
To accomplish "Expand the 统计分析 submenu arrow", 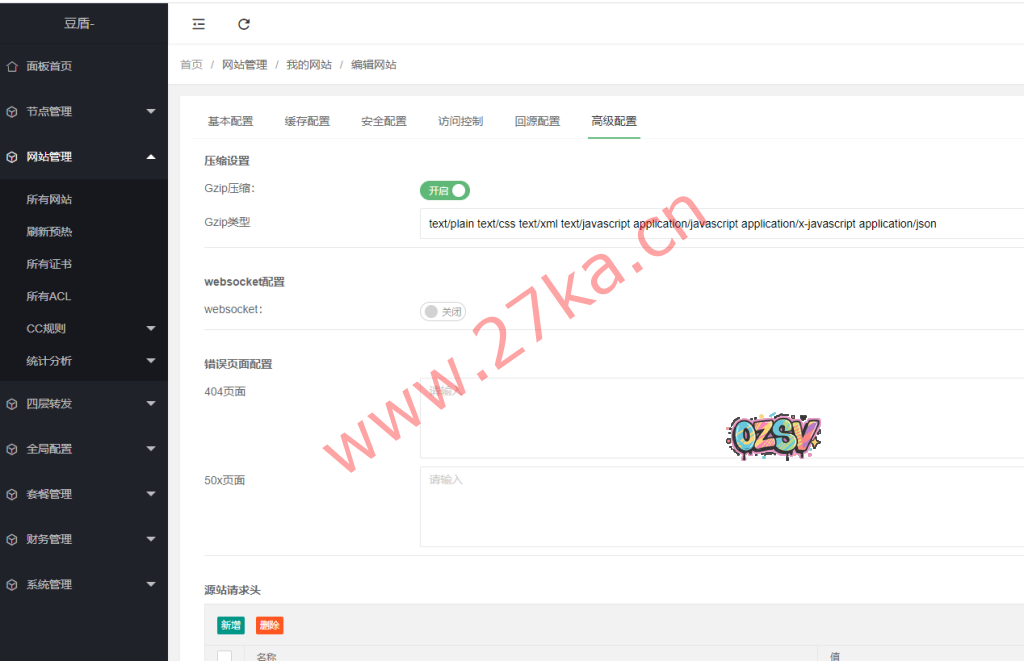I will pos(151,361).
